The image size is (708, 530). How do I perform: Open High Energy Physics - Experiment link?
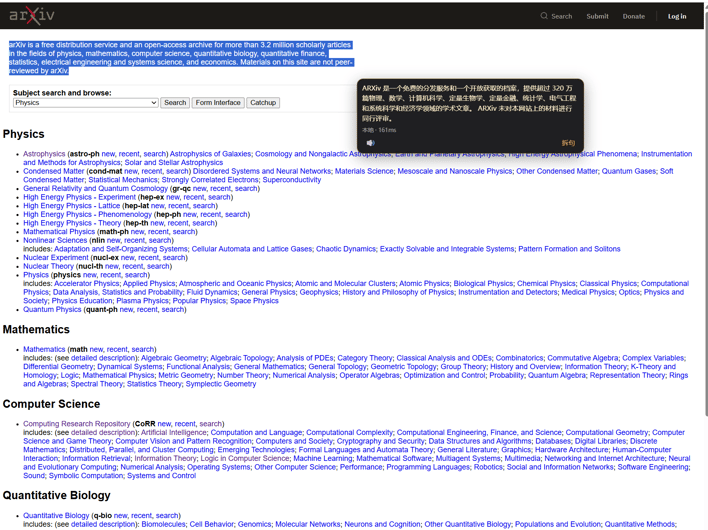click(x=79, y=197)
